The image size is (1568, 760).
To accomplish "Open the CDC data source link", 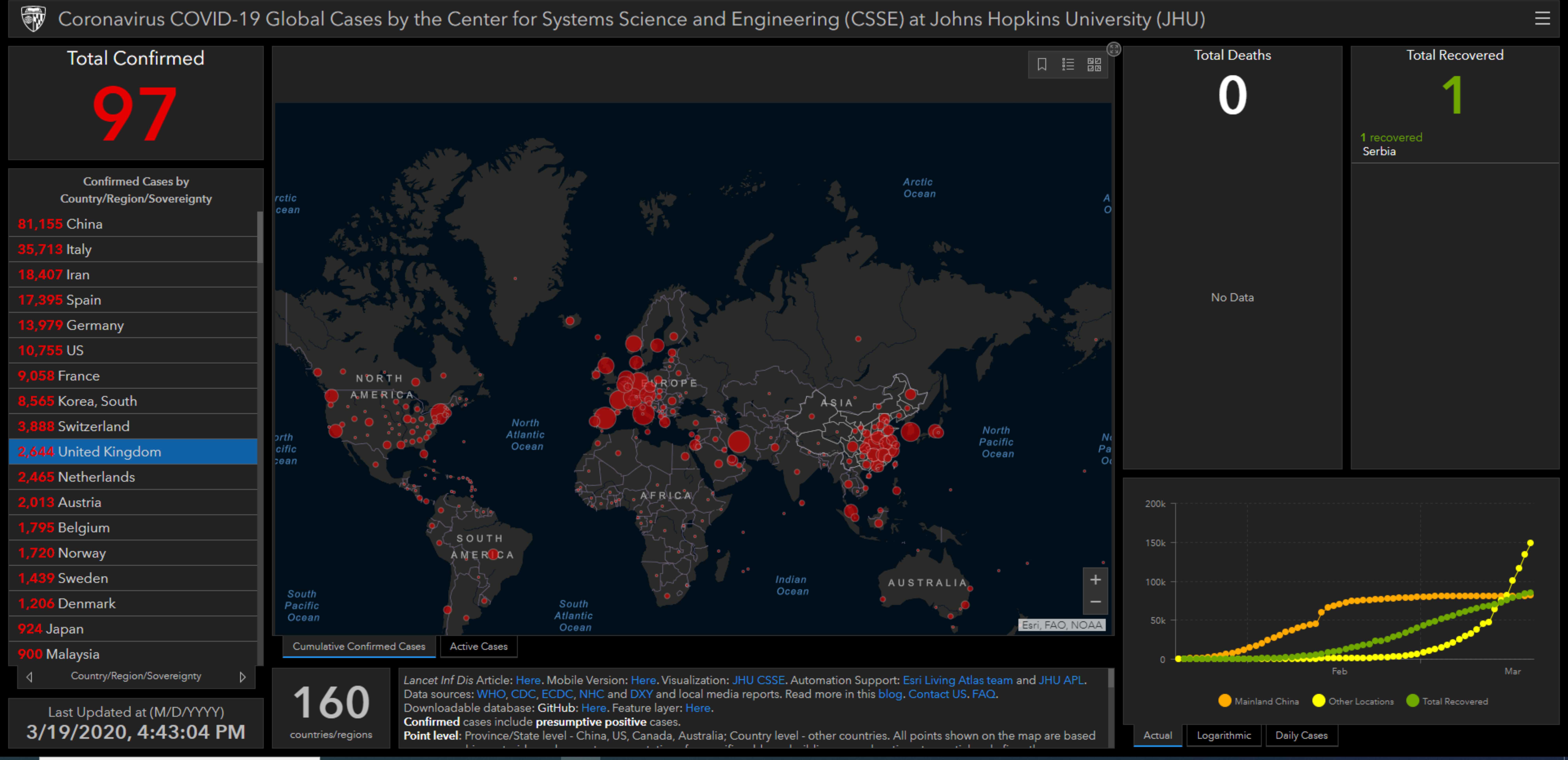I will tap(523, 694).
